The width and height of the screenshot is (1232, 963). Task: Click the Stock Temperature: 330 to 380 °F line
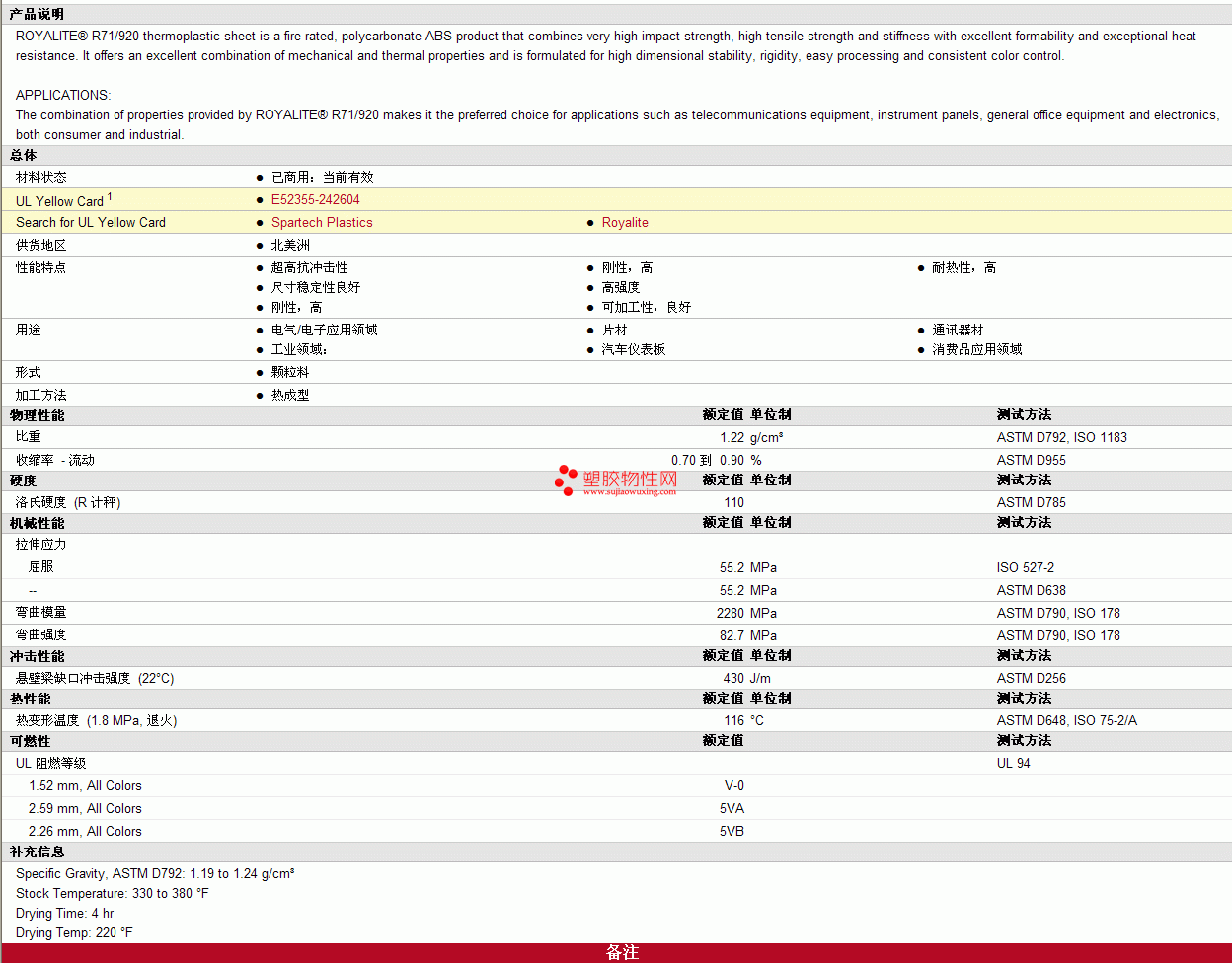point(112,893)
